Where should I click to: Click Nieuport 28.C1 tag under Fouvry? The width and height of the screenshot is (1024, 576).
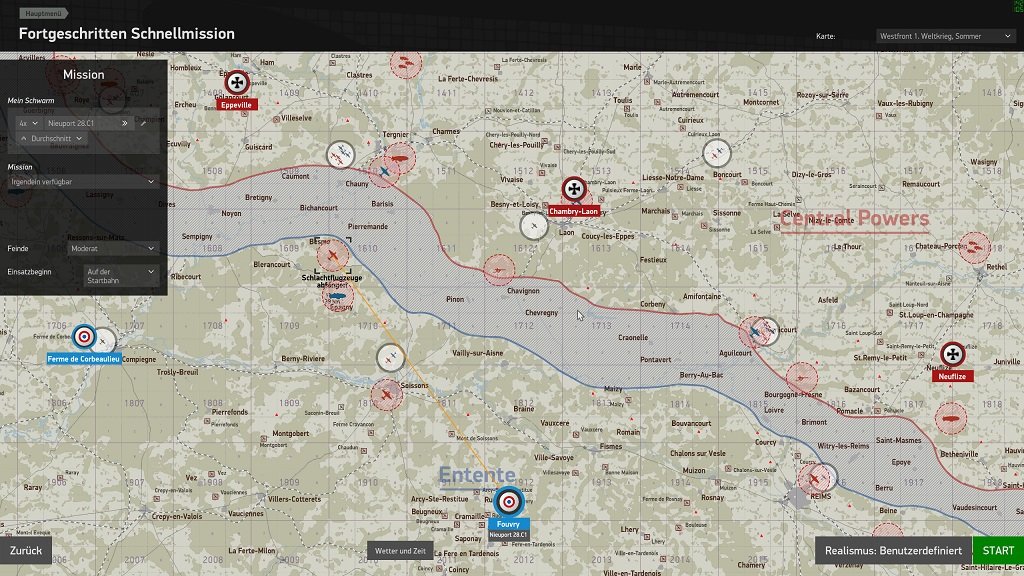tap(508, 535)
